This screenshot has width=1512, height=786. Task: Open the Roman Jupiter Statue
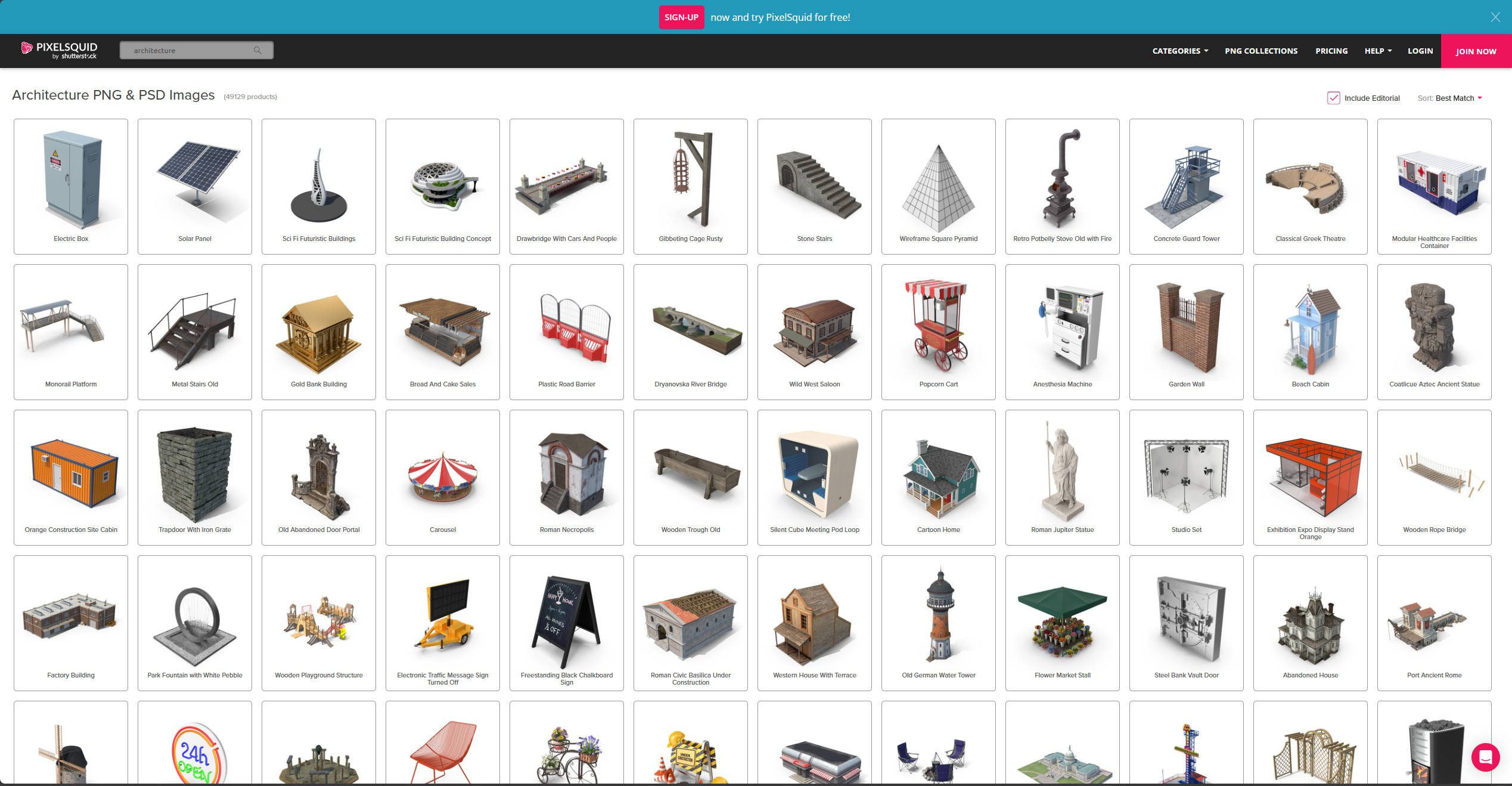click(1063, 477)
